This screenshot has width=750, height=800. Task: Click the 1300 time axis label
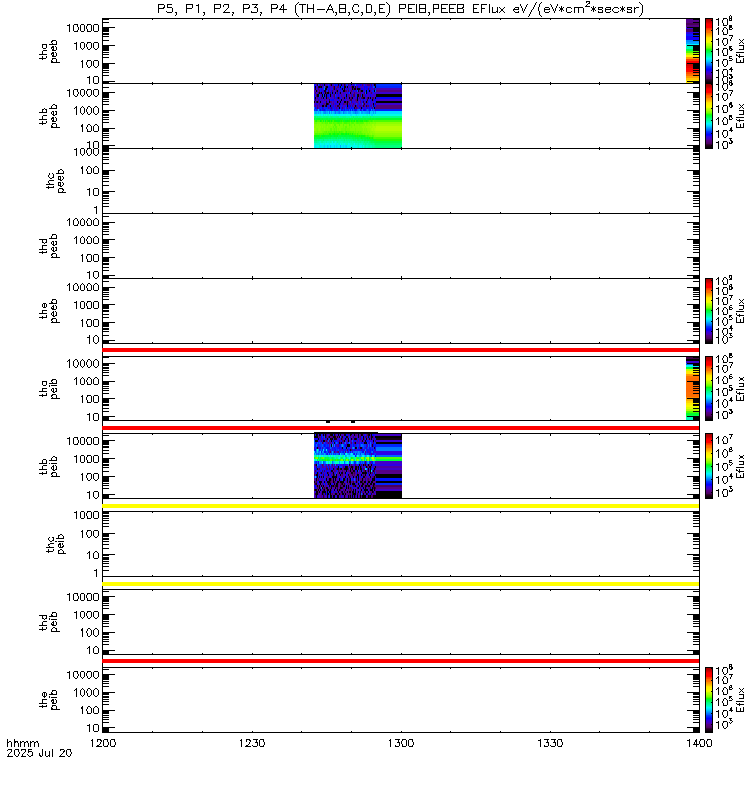coord(401,743)
